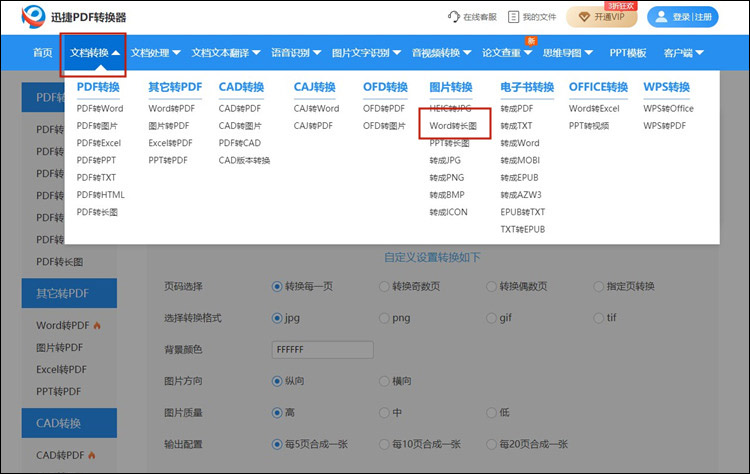Set 图片质量 to 高
Viewport: 750px width, 474px height.
(277, 413)
